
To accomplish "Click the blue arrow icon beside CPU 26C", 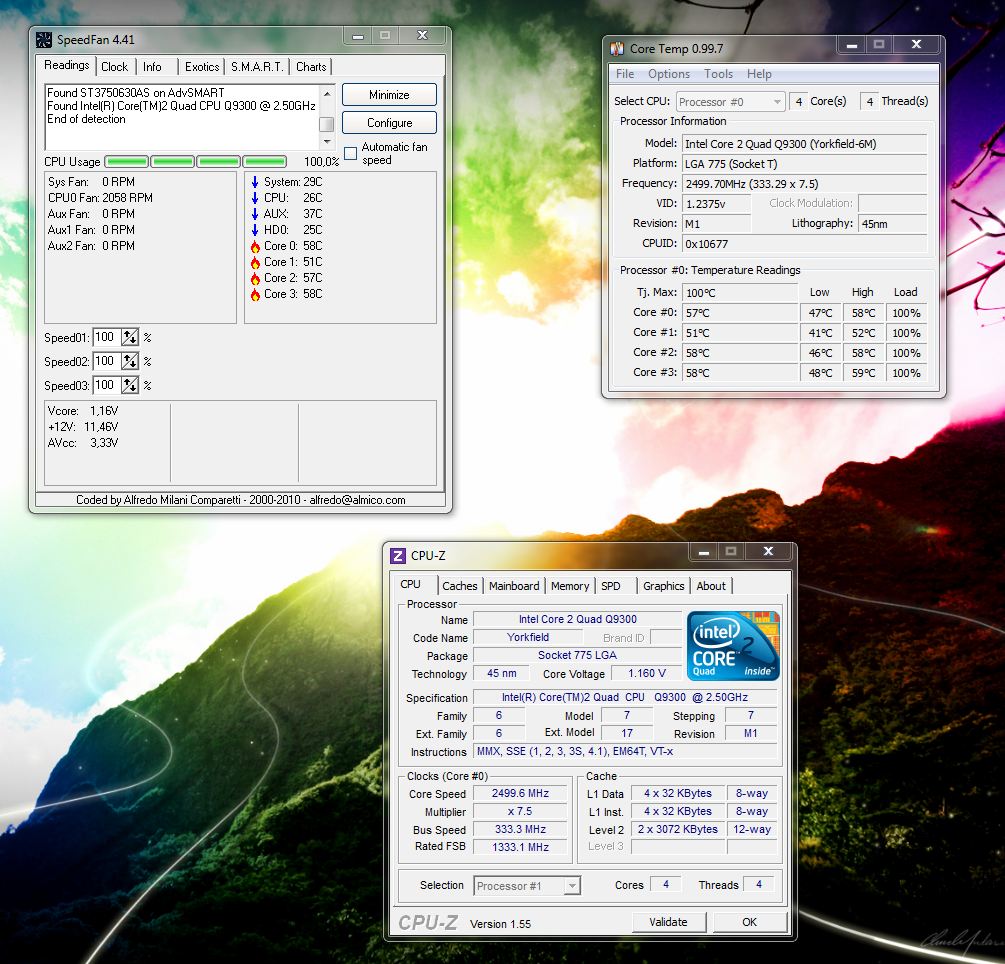I will 255,198.
